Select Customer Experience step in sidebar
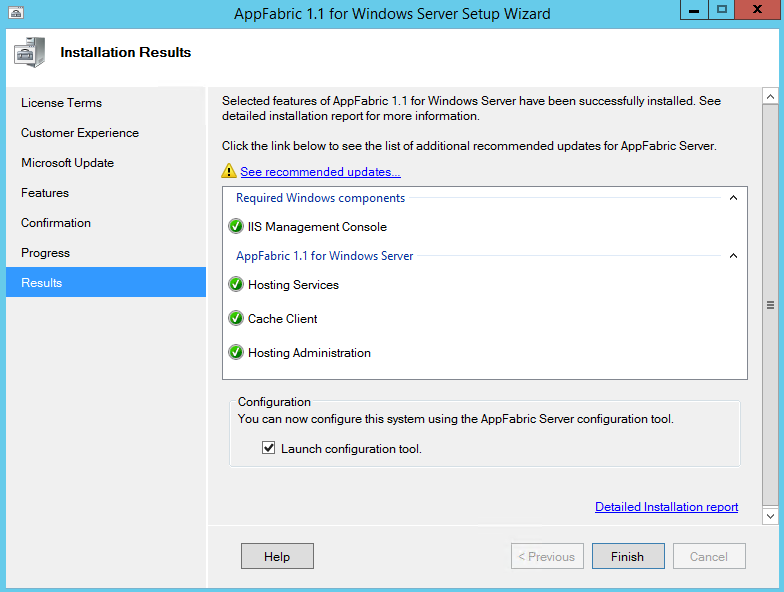Image resolution: width=784 pixels, height=592 pixels. (x=106, y=132)
